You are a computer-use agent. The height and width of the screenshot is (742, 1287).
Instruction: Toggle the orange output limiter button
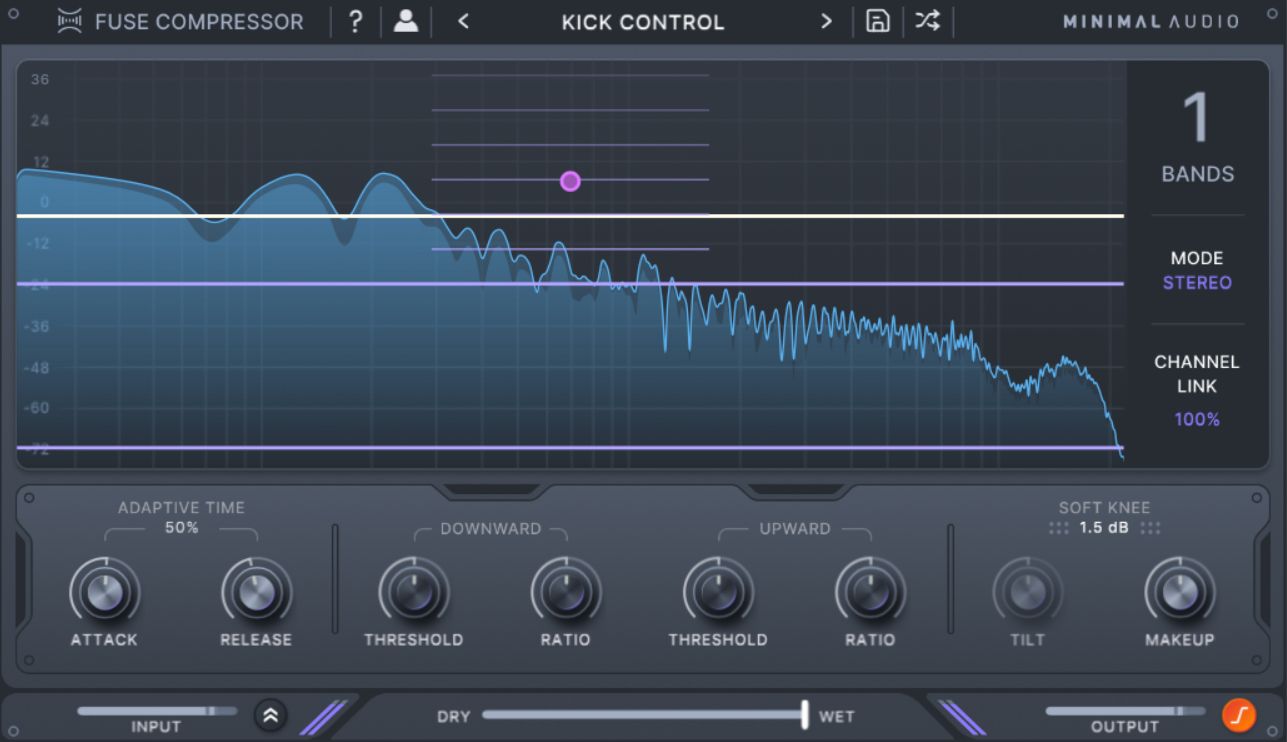1239,714
